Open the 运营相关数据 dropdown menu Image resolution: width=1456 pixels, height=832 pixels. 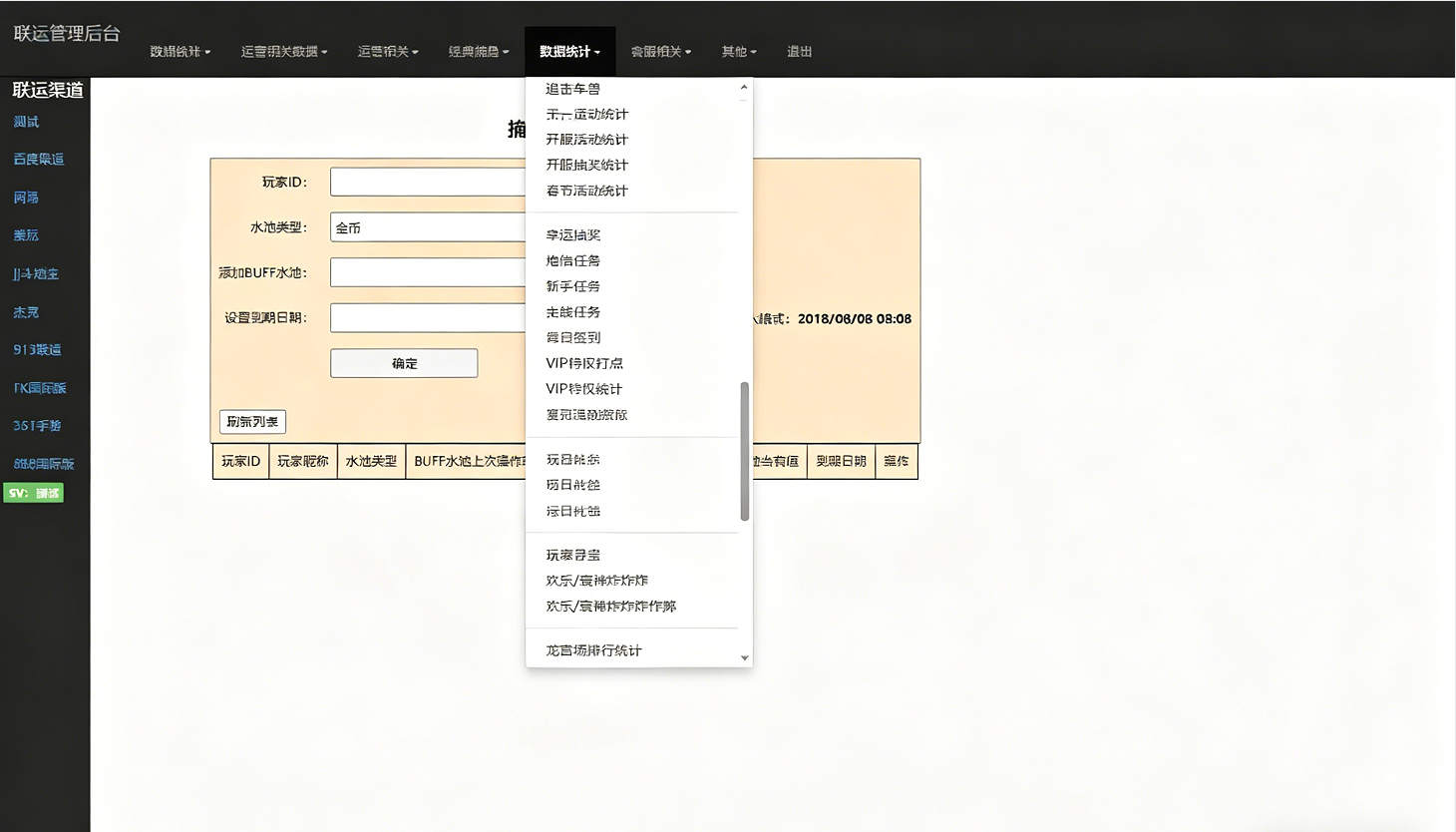click(284, 51)
